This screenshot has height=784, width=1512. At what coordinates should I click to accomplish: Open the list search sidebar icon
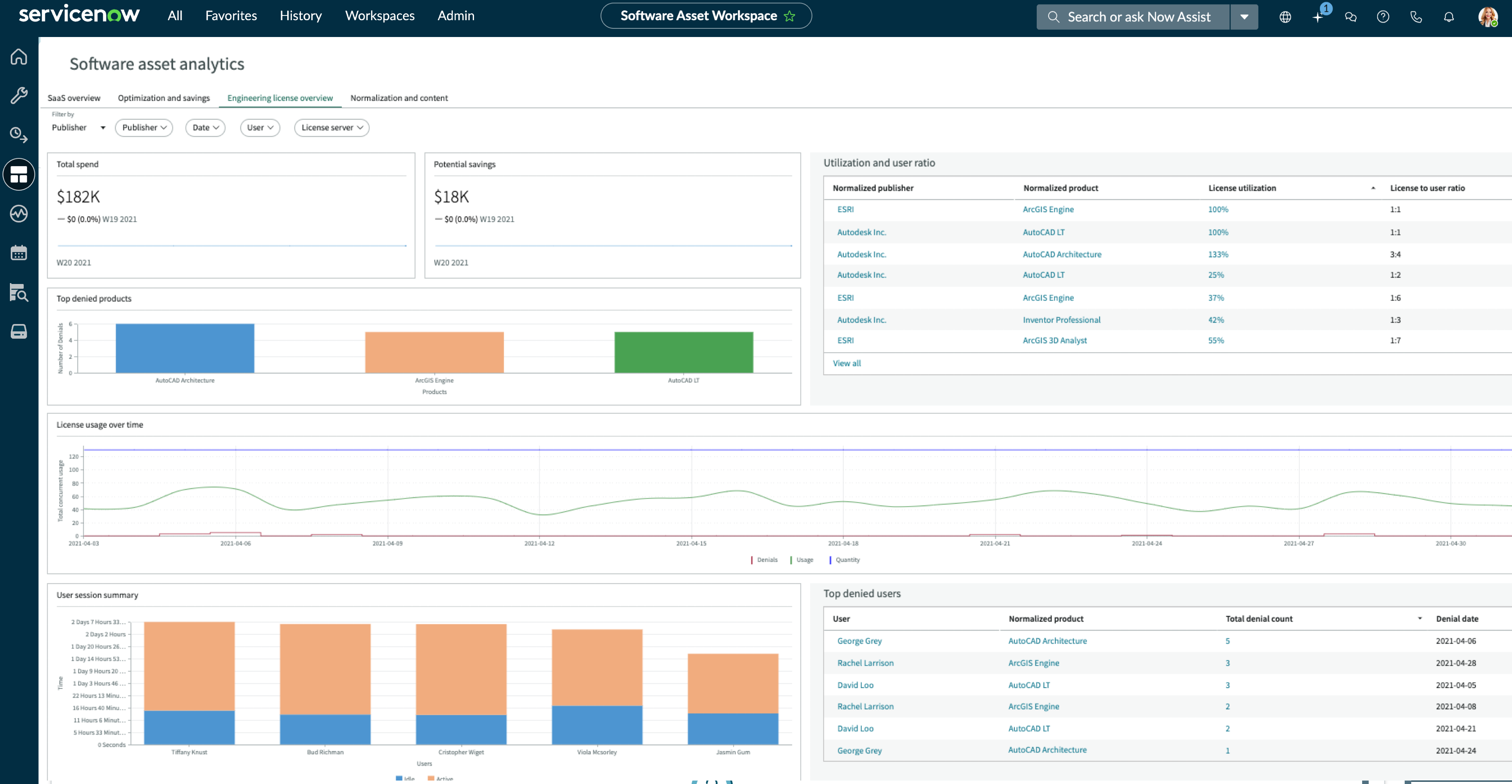coord(19,292)
